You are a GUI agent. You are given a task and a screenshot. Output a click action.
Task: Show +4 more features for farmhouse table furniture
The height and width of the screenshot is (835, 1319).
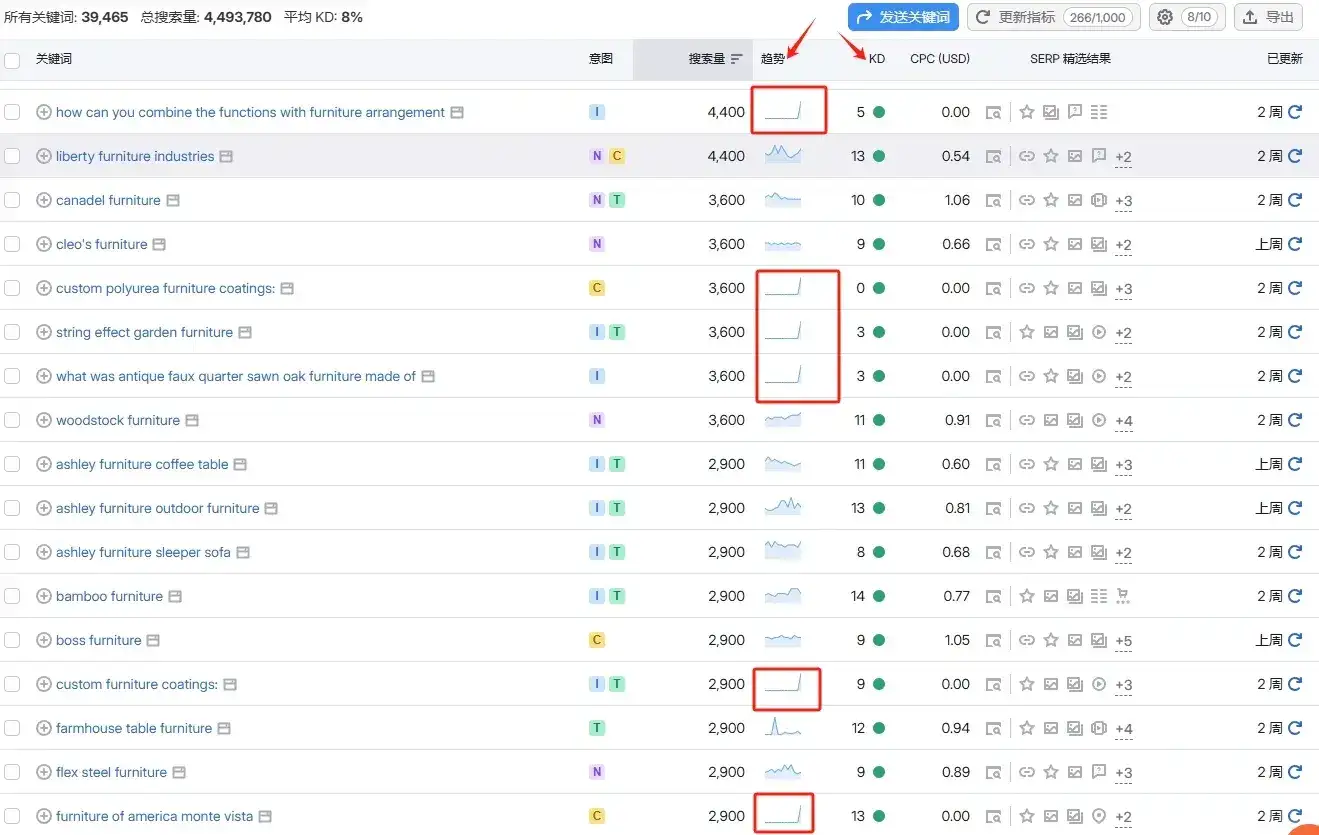click(1123, 729)
